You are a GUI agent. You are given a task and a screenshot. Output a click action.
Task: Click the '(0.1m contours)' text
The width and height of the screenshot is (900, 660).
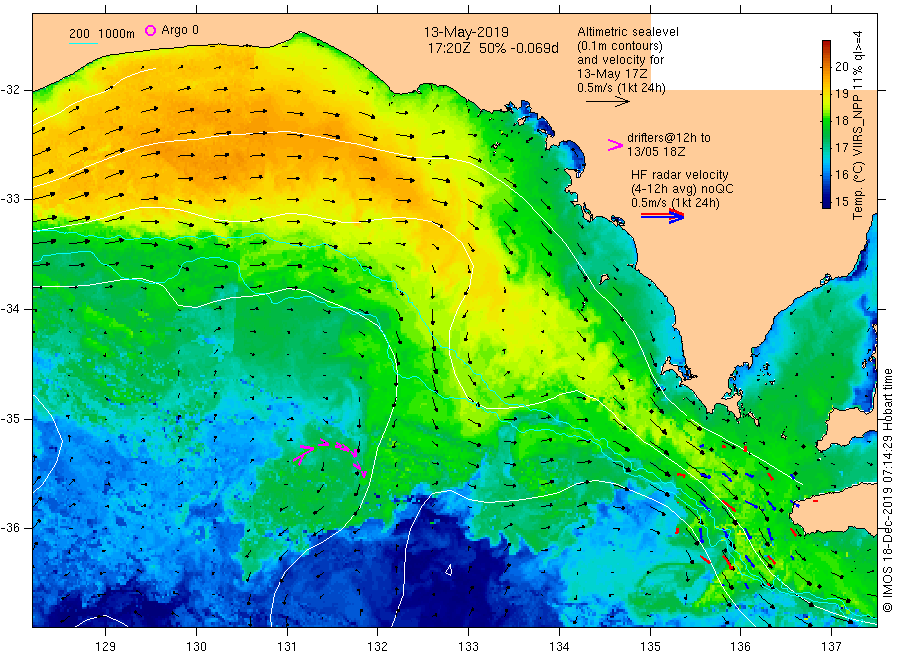(x=620, y=46)
